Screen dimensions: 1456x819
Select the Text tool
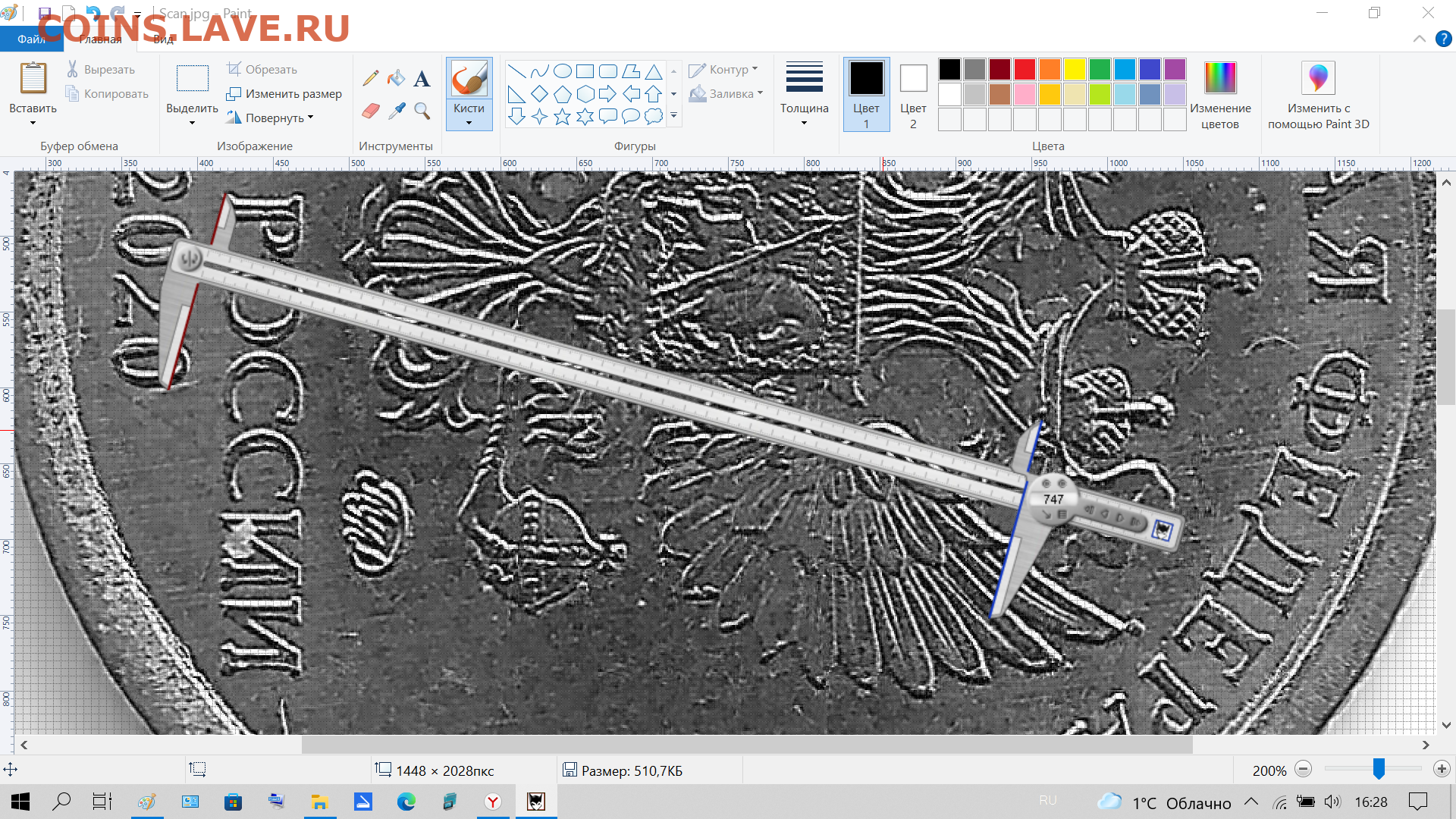[422, 77]
